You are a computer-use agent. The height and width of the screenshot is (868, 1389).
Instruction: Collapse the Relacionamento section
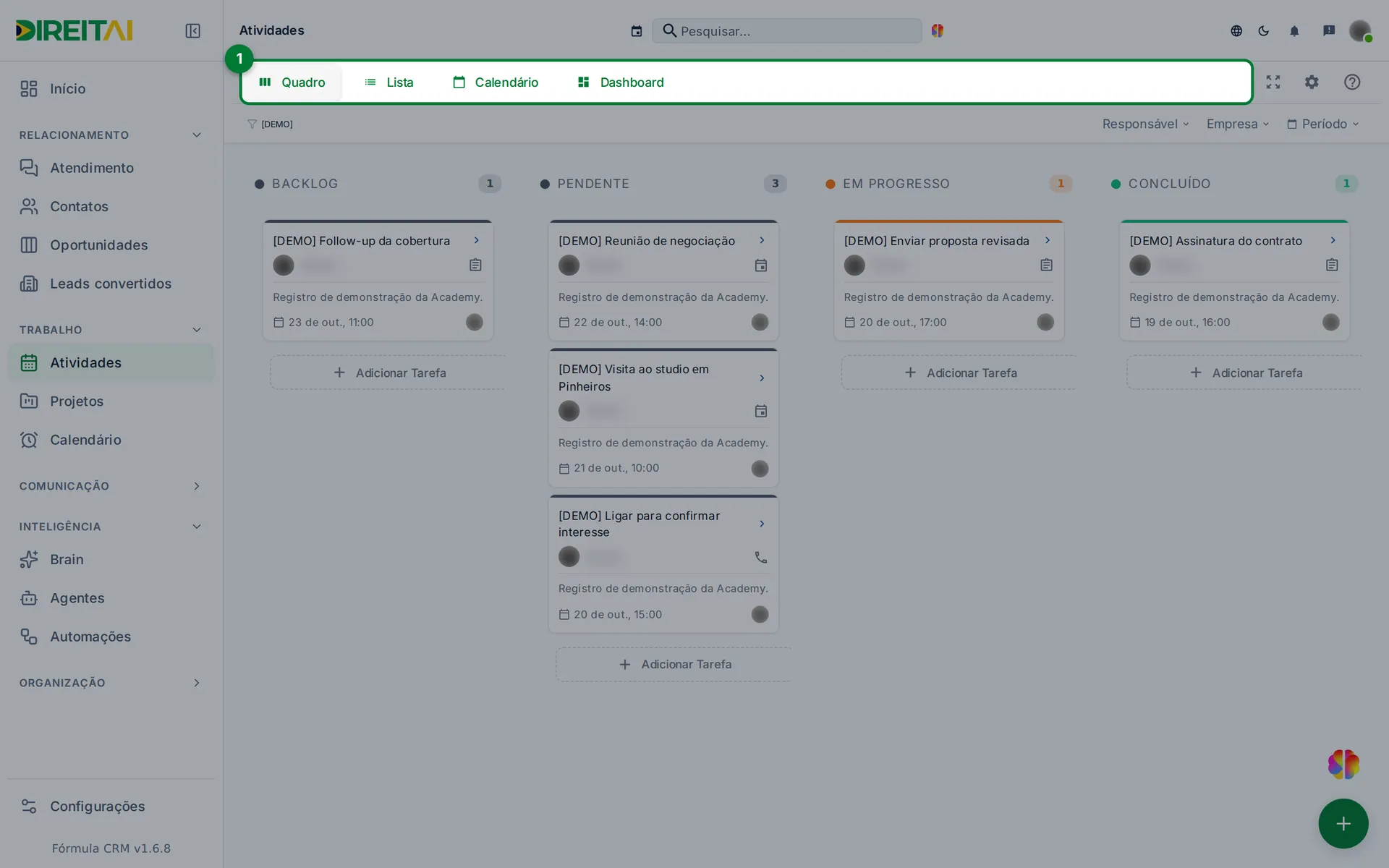(197, 135)
